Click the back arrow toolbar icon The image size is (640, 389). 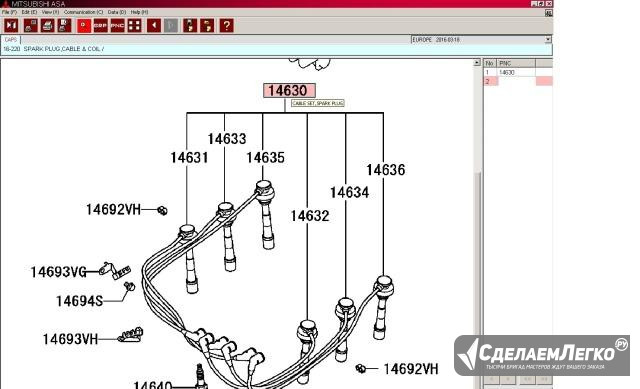pos(154,26)
